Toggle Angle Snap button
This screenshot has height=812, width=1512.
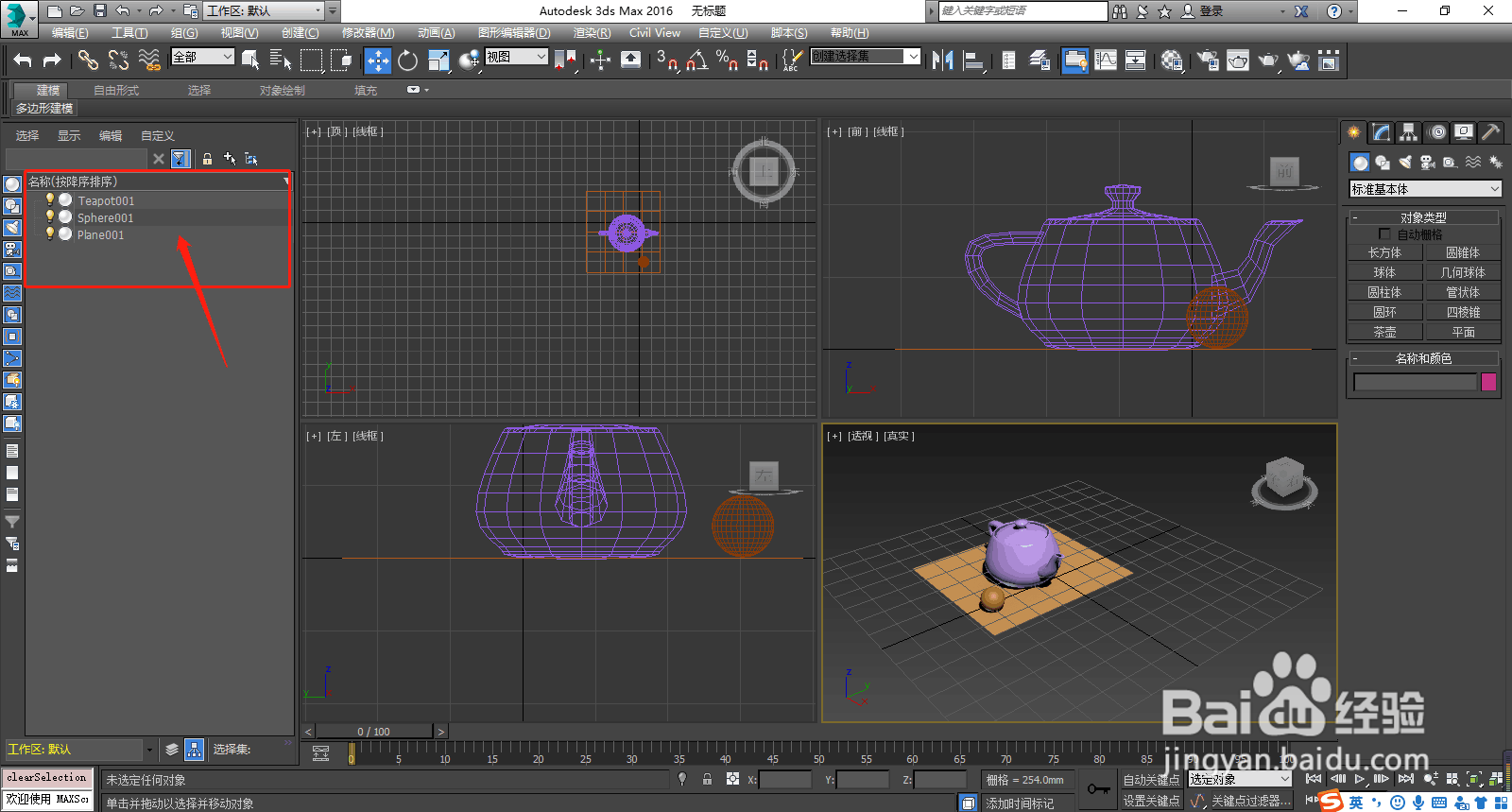[697, 60]
